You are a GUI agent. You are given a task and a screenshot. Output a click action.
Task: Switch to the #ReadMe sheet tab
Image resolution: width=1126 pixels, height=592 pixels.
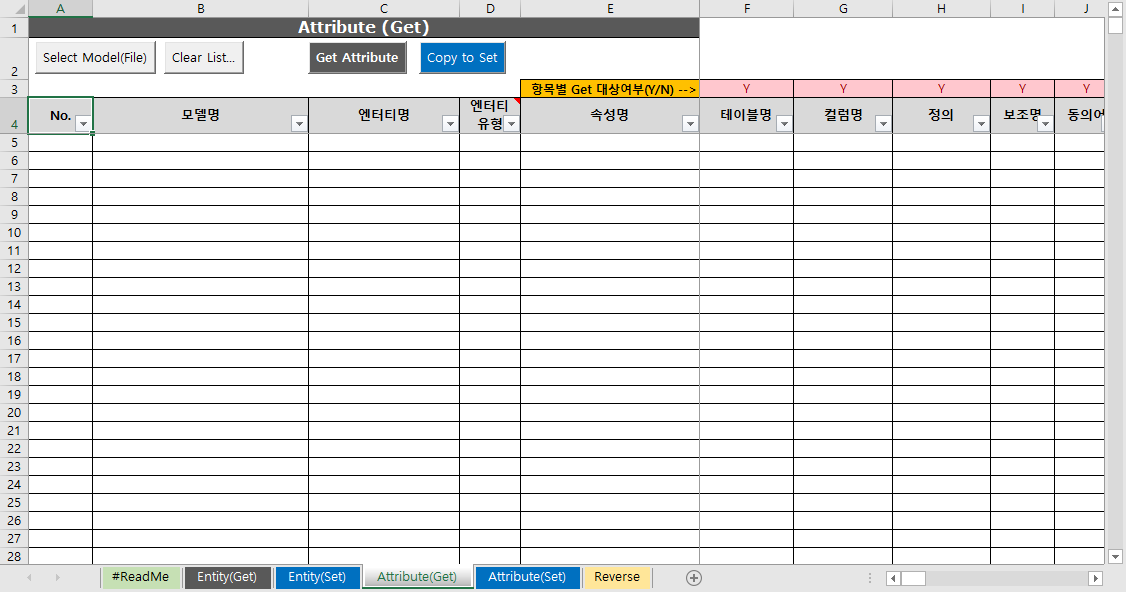tap(140, 577)
